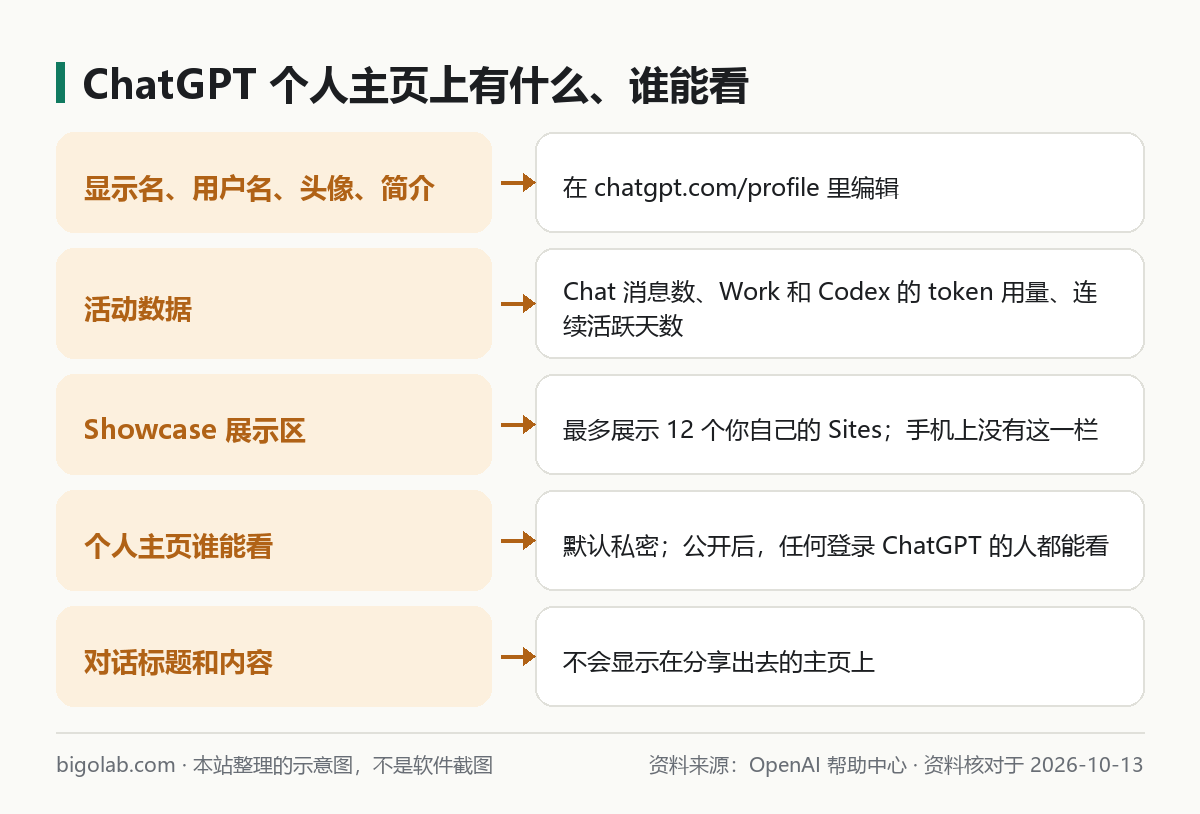The image size is (1200, 814).
Task: Click the source line "资料来源：OpenAI 帮助中心"
Action: [777, 766]
